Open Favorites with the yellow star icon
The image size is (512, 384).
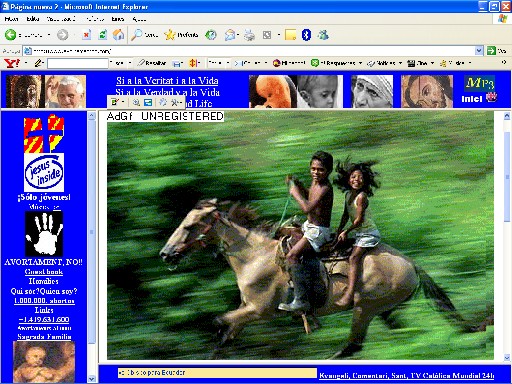click(170, 35)
